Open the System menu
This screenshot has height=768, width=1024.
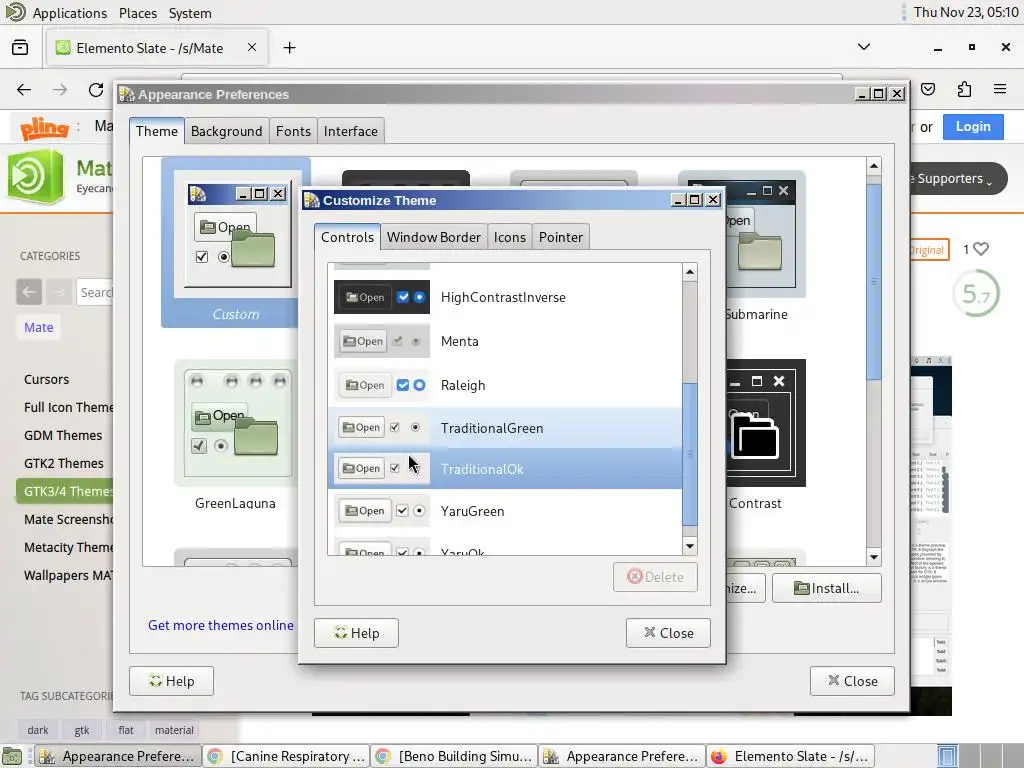coord(190,13)
